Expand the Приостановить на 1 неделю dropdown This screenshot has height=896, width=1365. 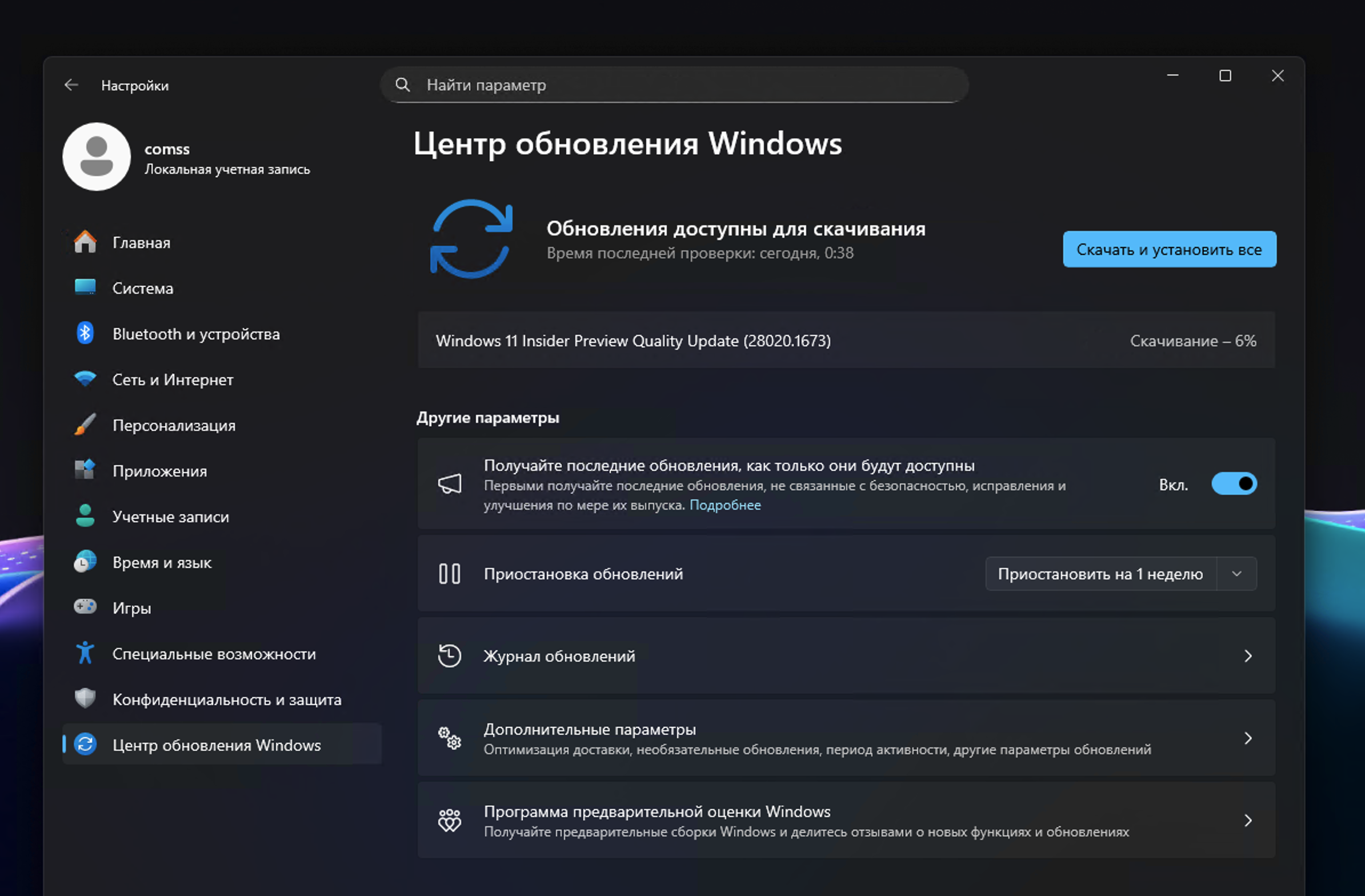1237,574
